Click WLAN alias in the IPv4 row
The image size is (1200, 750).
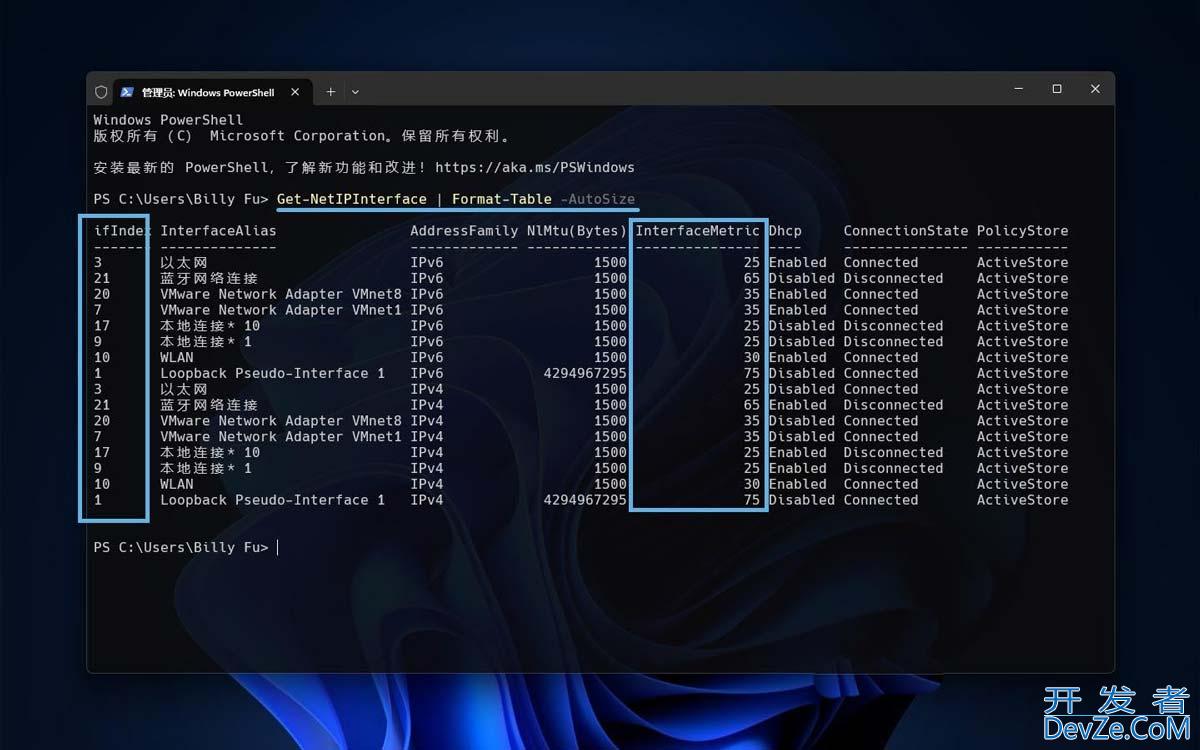click(x=177, y=484)
